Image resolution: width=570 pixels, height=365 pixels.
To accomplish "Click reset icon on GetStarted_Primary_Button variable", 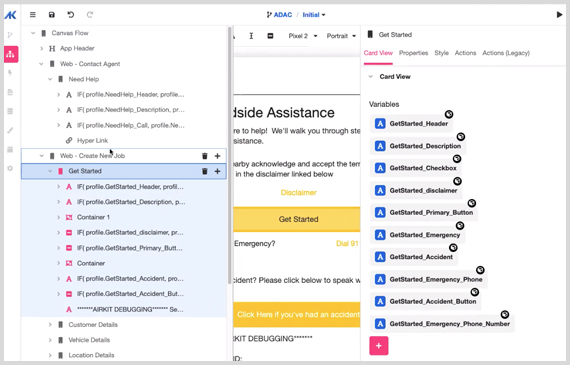I will [471, 203].
